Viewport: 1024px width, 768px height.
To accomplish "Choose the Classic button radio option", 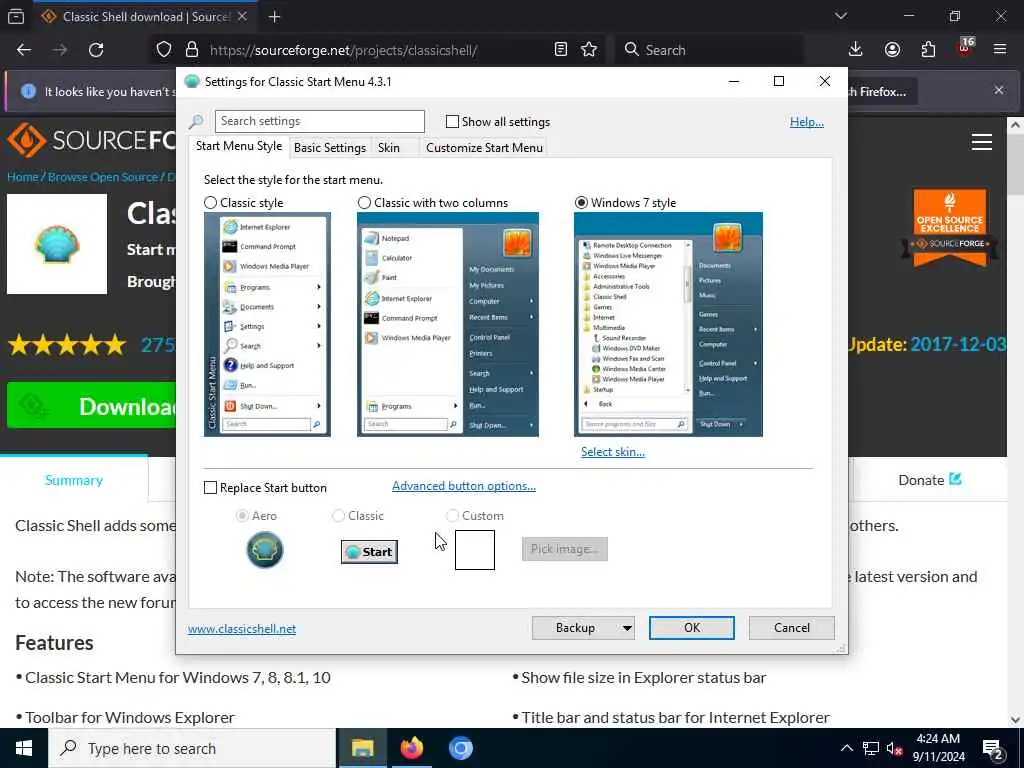I will (338, 516).
